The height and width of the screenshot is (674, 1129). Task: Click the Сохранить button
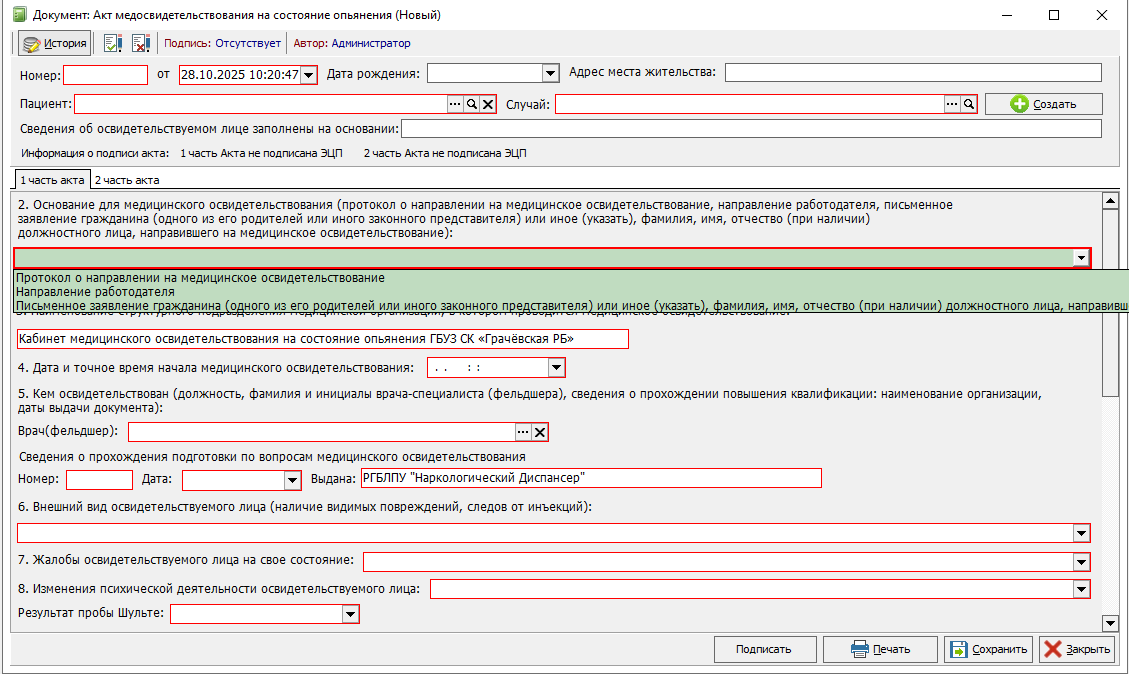click(x=988, y=649)
